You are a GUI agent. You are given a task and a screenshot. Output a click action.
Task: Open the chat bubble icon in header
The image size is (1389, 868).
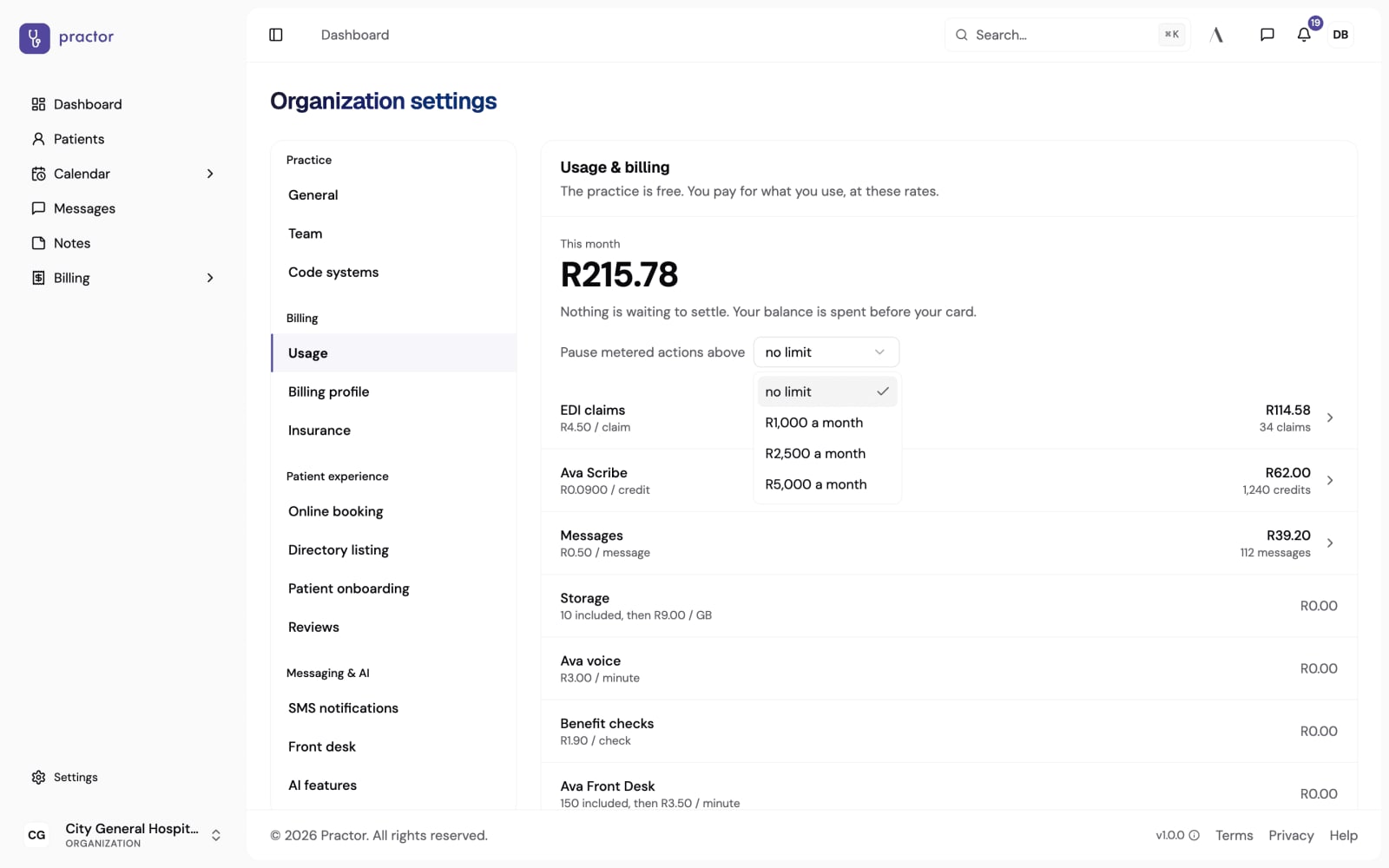point(1267,35)
